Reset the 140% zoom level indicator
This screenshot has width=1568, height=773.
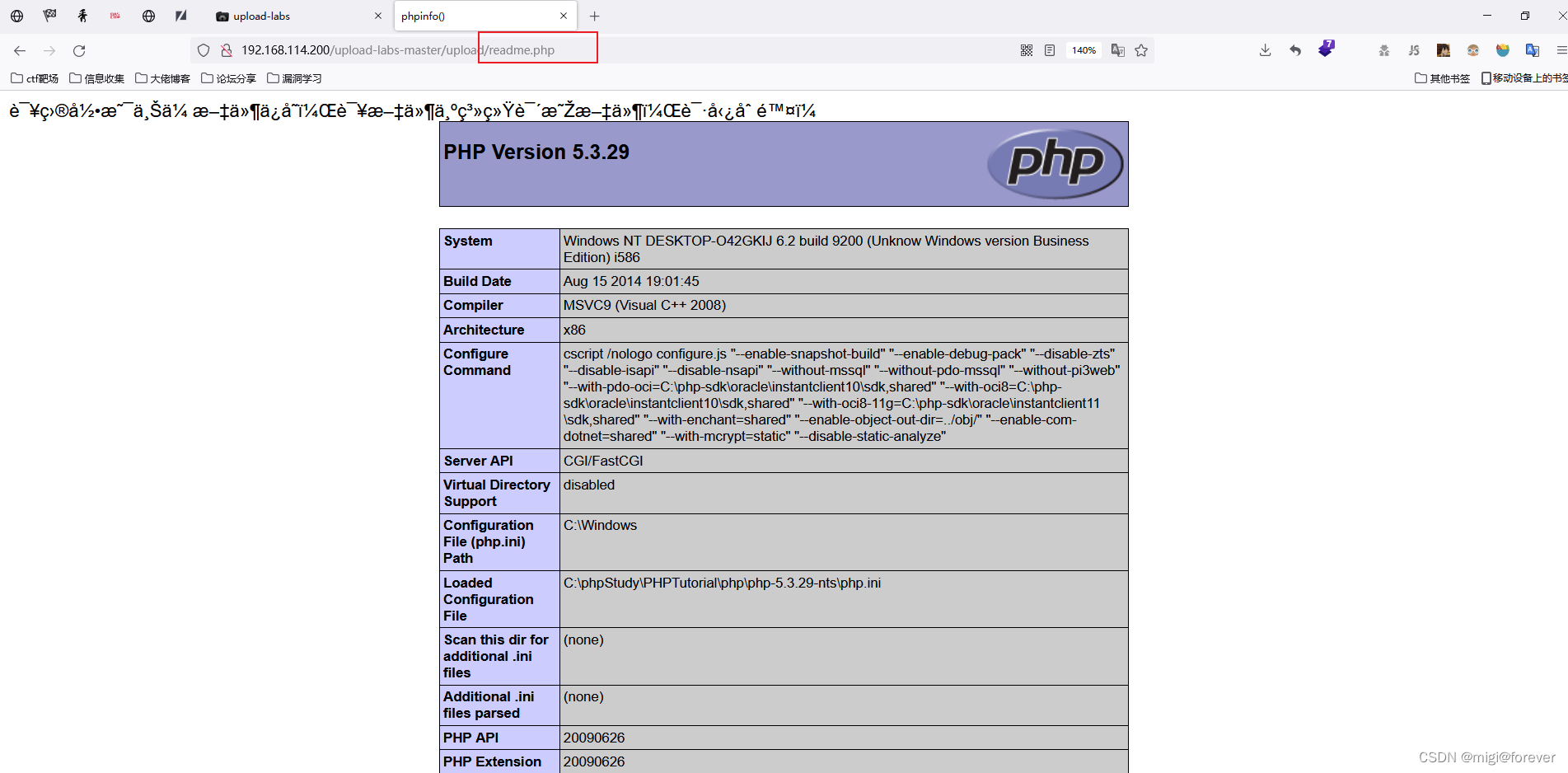(1084, 50)
